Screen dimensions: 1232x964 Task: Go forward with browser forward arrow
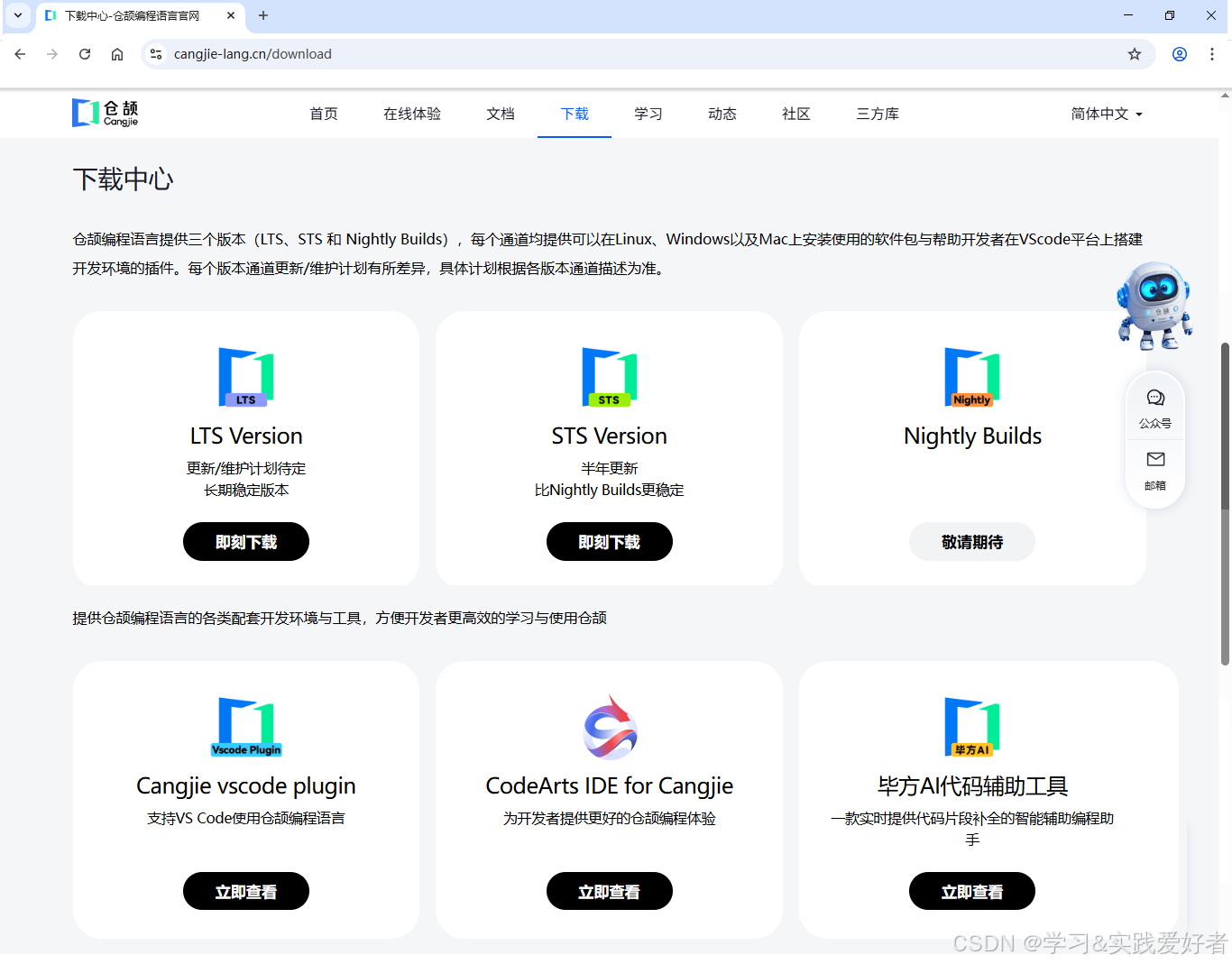pyautogui.click(x=52, y=54)
